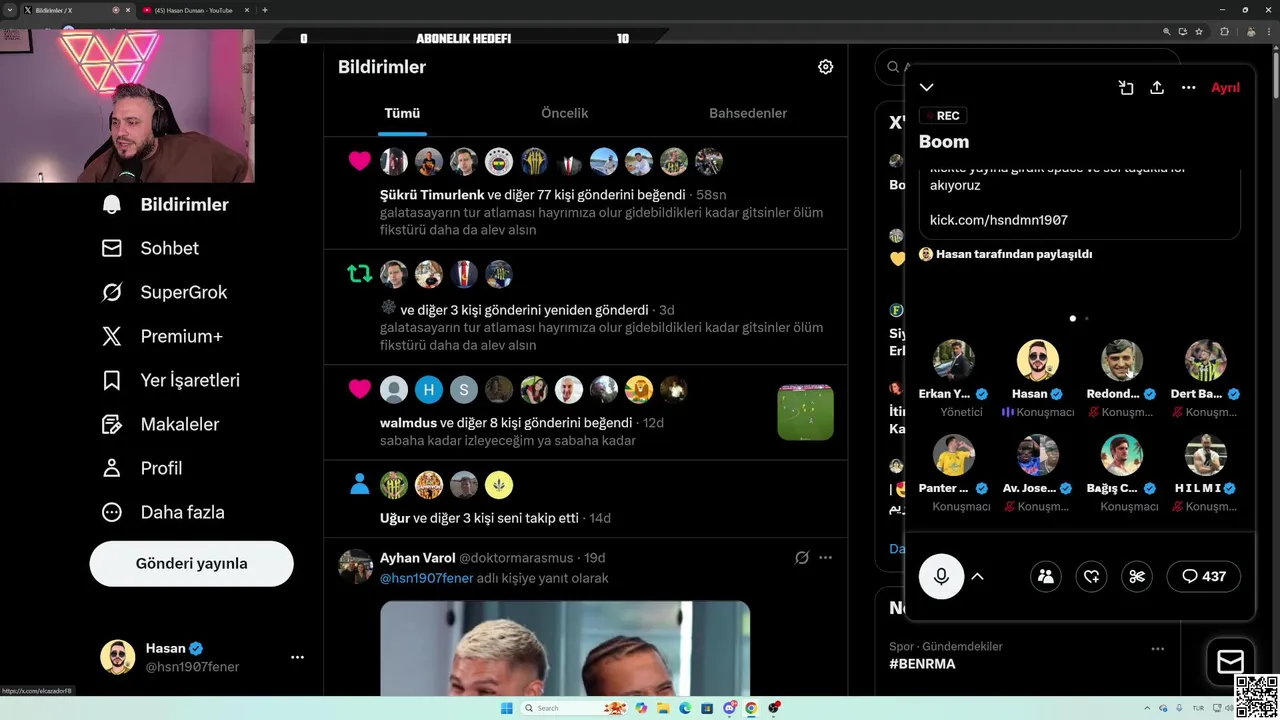The image size is (1280, 720).
Task: Click Erkan Y. host avatar in Space
Action: coord(954,361)
